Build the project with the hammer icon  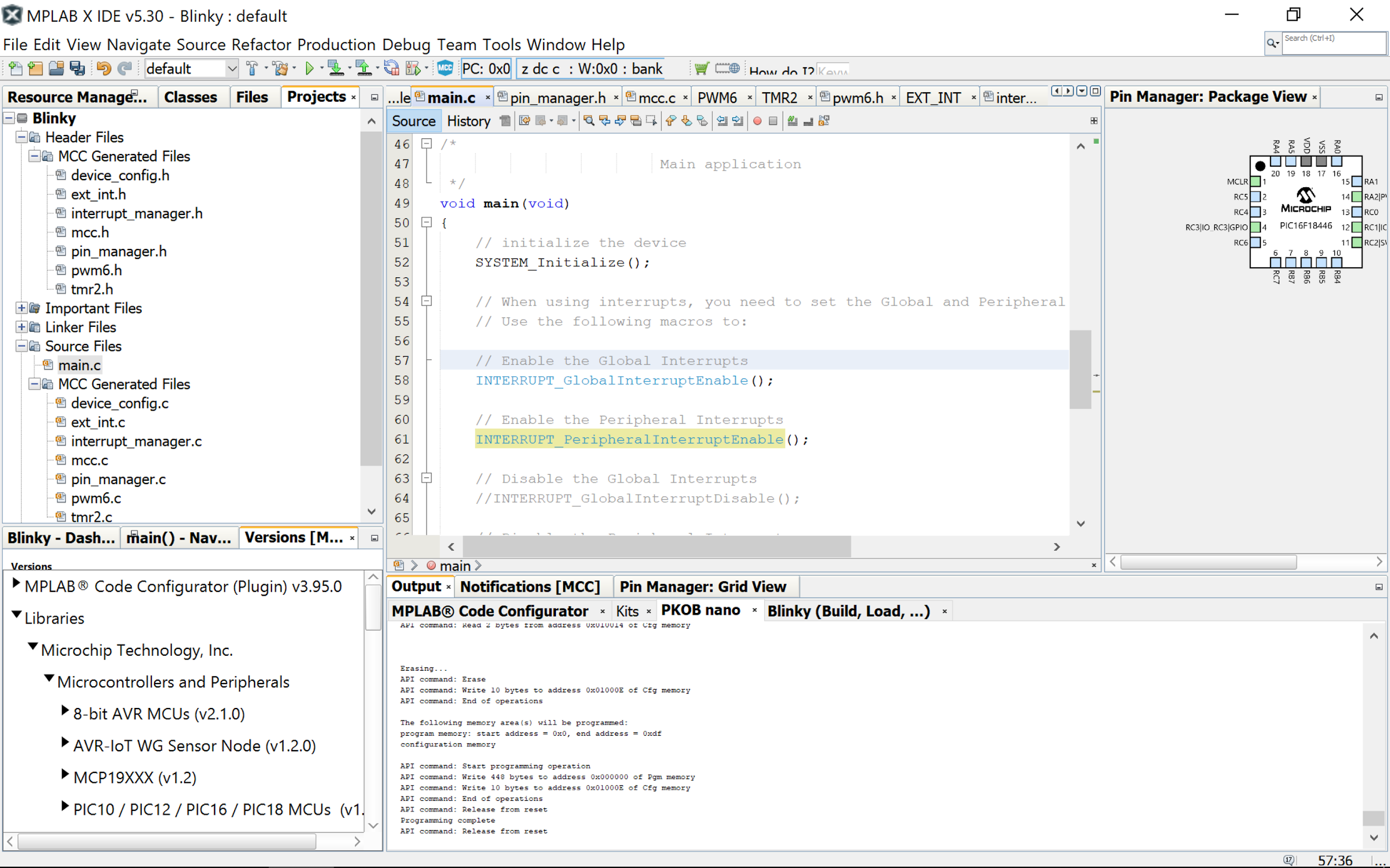click(251, 69)
